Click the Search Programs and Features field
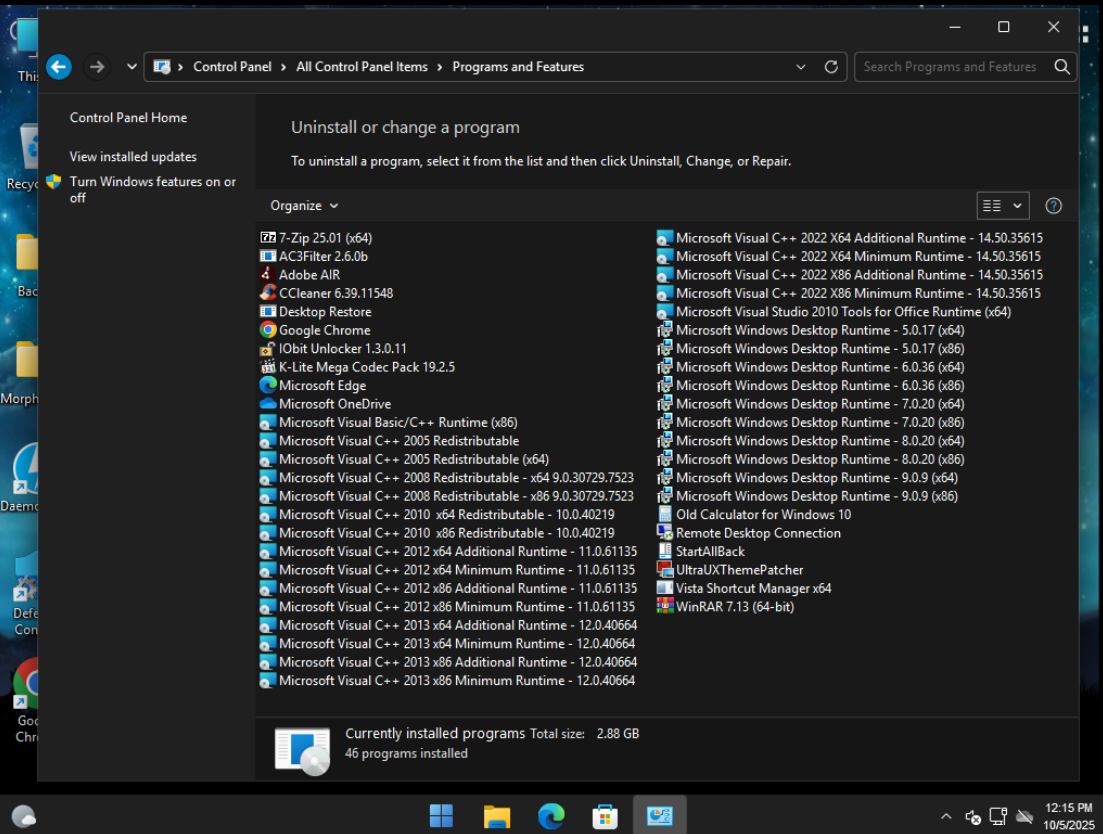The width and height of the screenshot is (1103, 834). pos(950,67)
